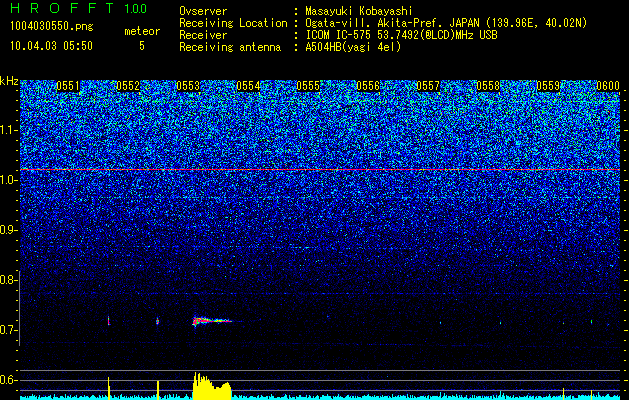Click the 1.1 kHz frequency label

(8, 130)
